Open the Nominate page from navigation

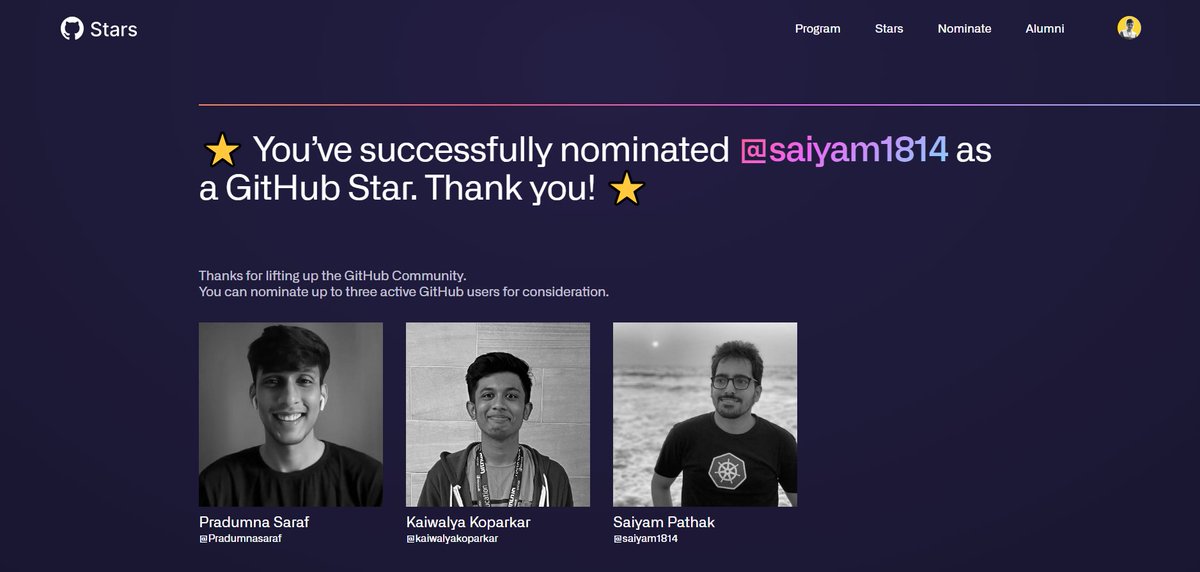964,29
